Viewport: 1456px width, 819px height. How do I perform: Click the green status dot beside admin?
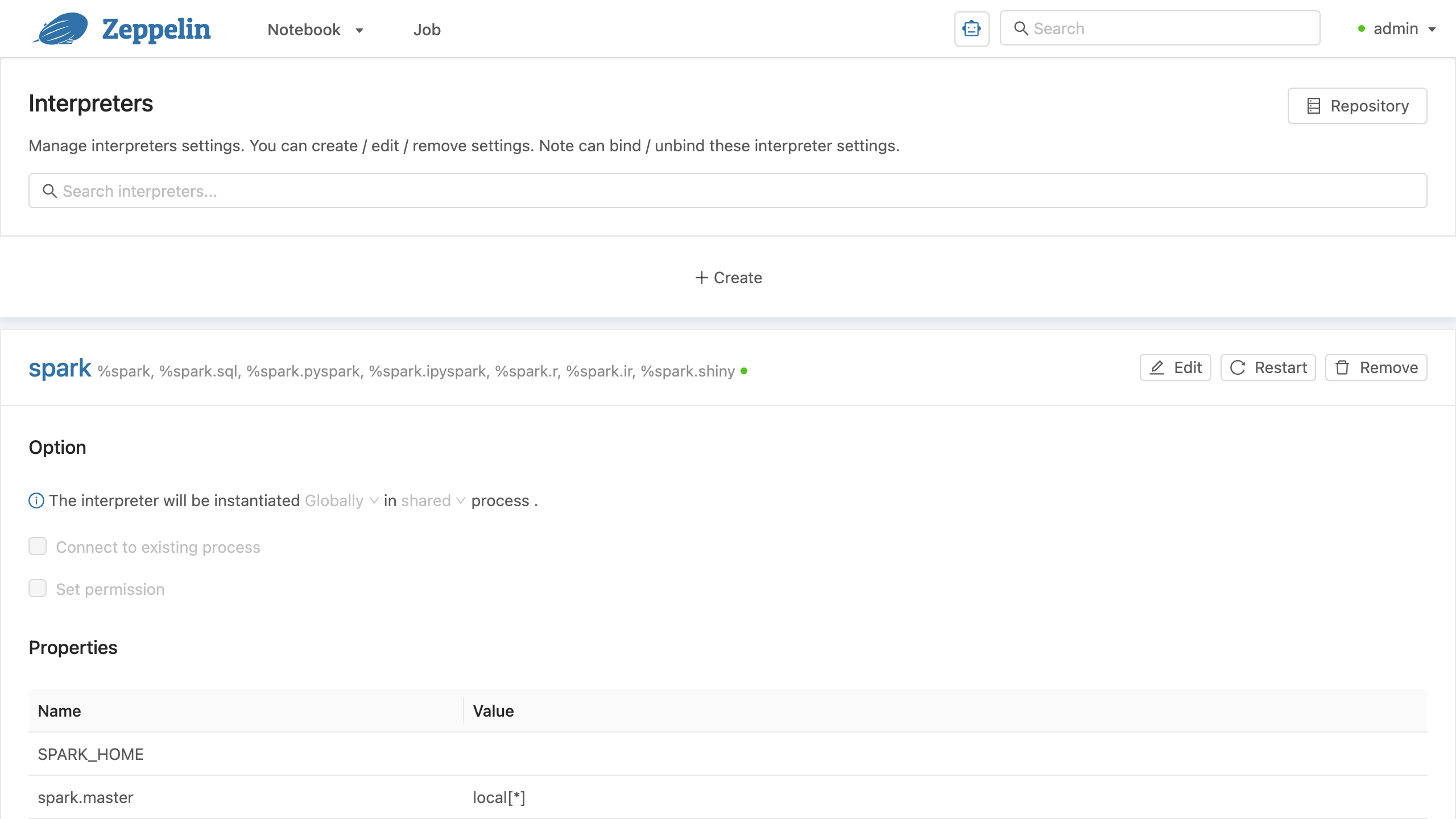coord(1361,28)
